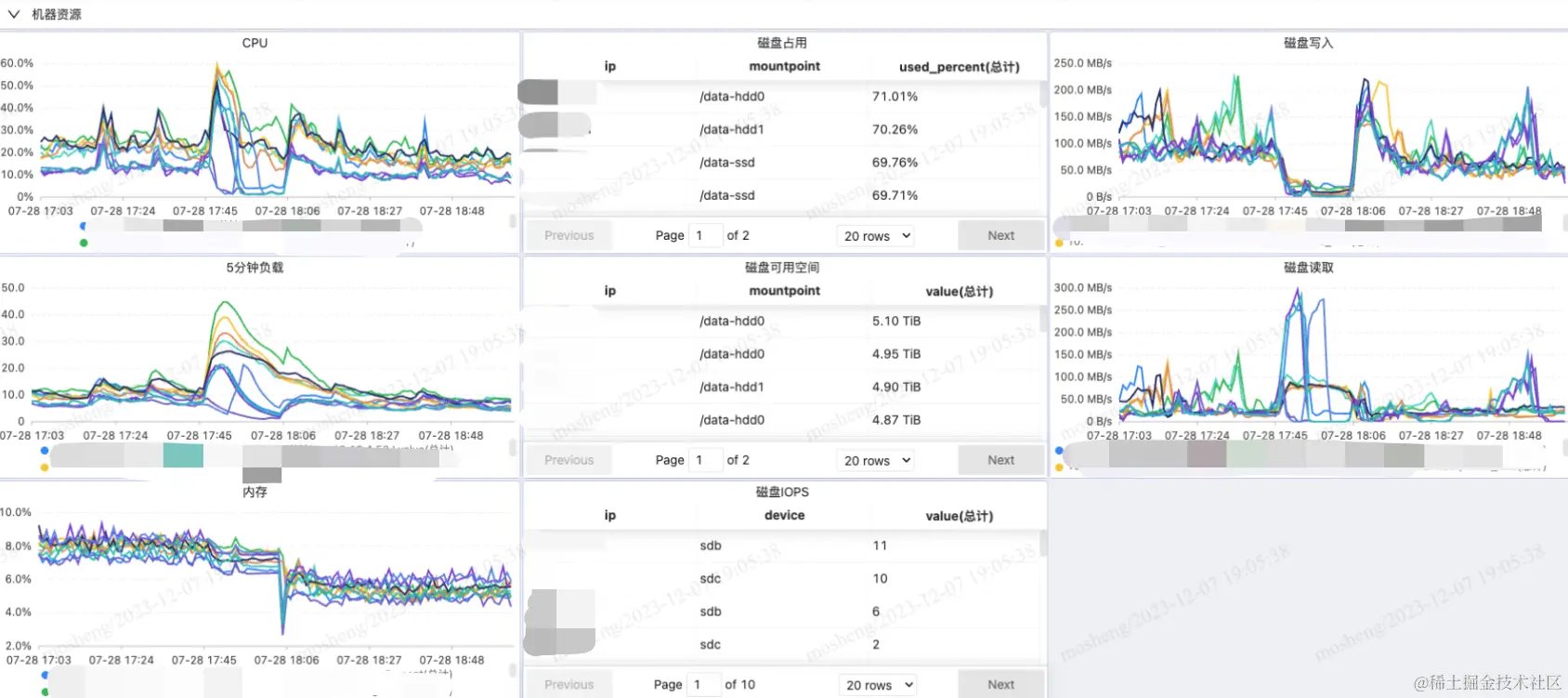The width and height of the screenshot is (1568, 698).
Task: Click the 磁盘可用空间 table scrollbar
Action: (x=1043, y=318)
